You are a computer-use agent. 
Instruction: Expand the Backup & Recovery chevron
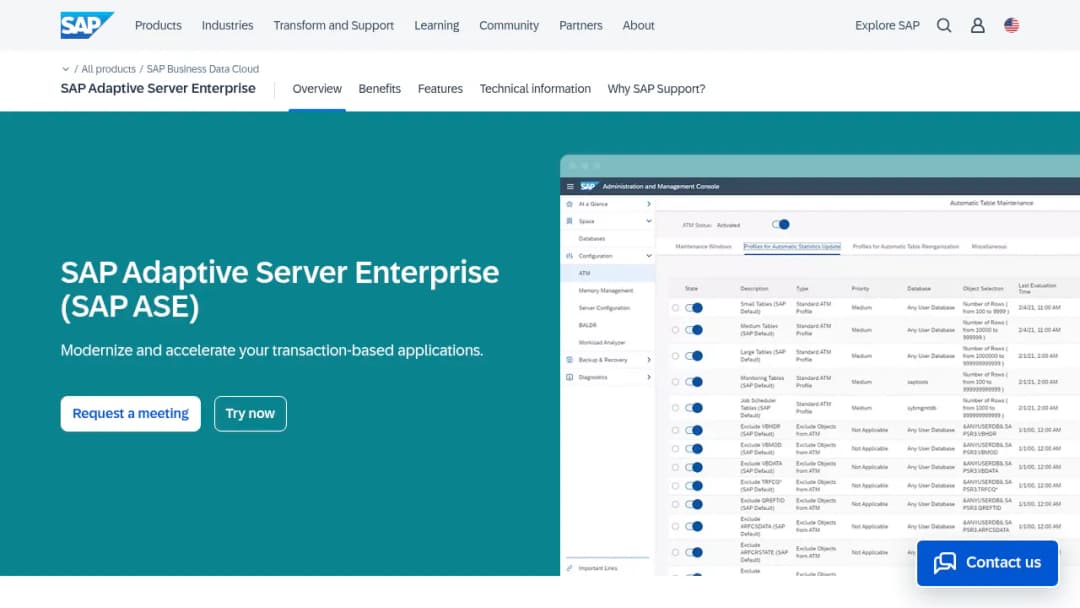[649, 360]
